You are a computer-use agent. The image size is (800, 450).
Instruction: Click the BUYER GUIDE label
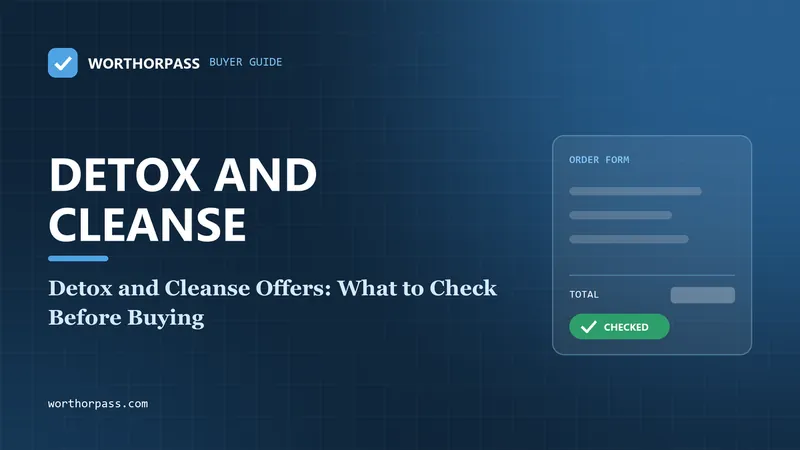point(245,62)
